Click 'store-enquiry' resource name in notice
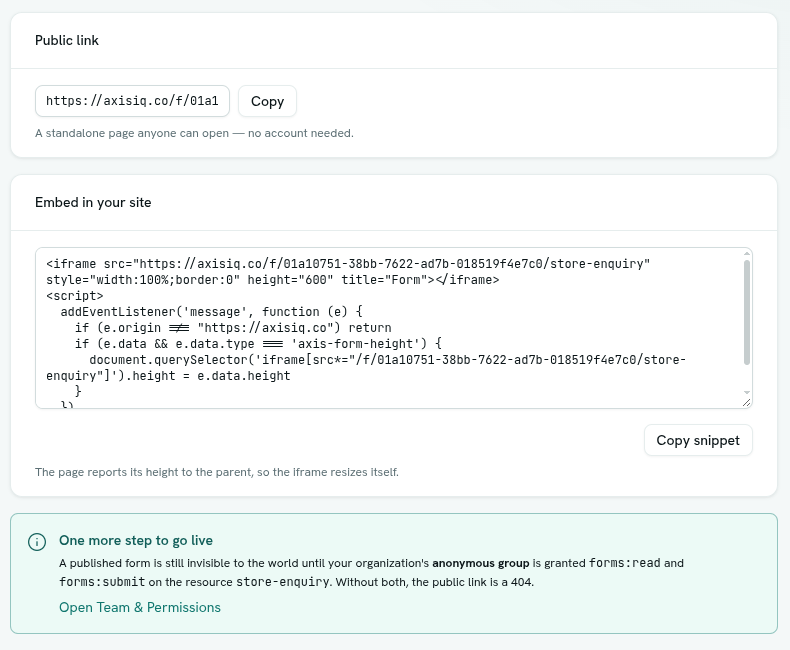 click(283, 582)
